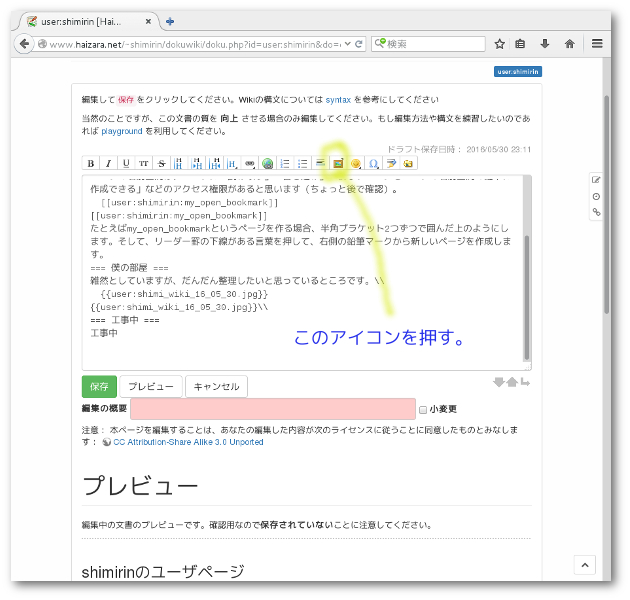
Task: Click the プレビュー preview button
Action: tap(151, 386)
